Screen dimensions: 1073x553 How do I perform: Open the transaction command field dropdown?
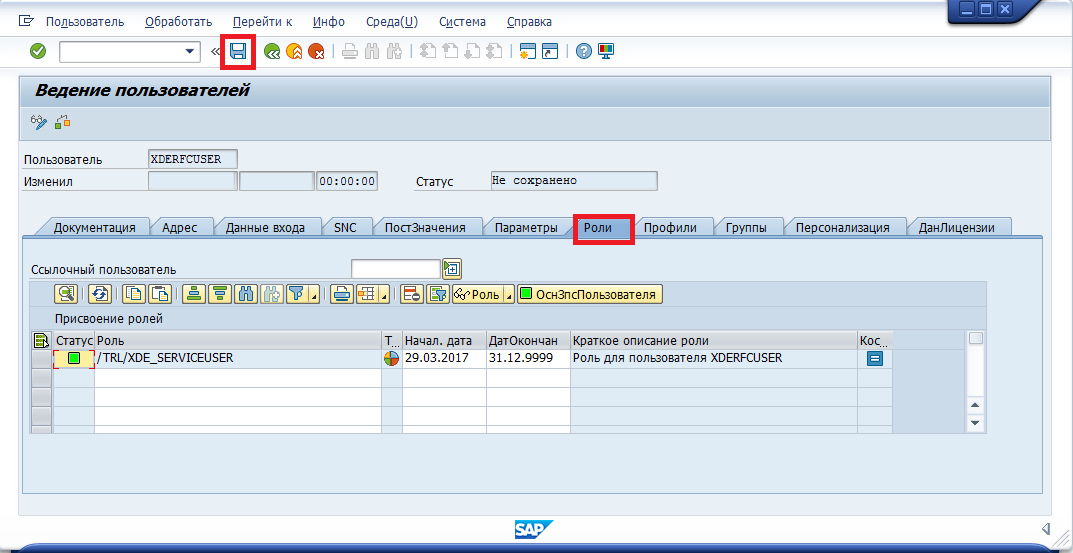[x=191, y=51]
